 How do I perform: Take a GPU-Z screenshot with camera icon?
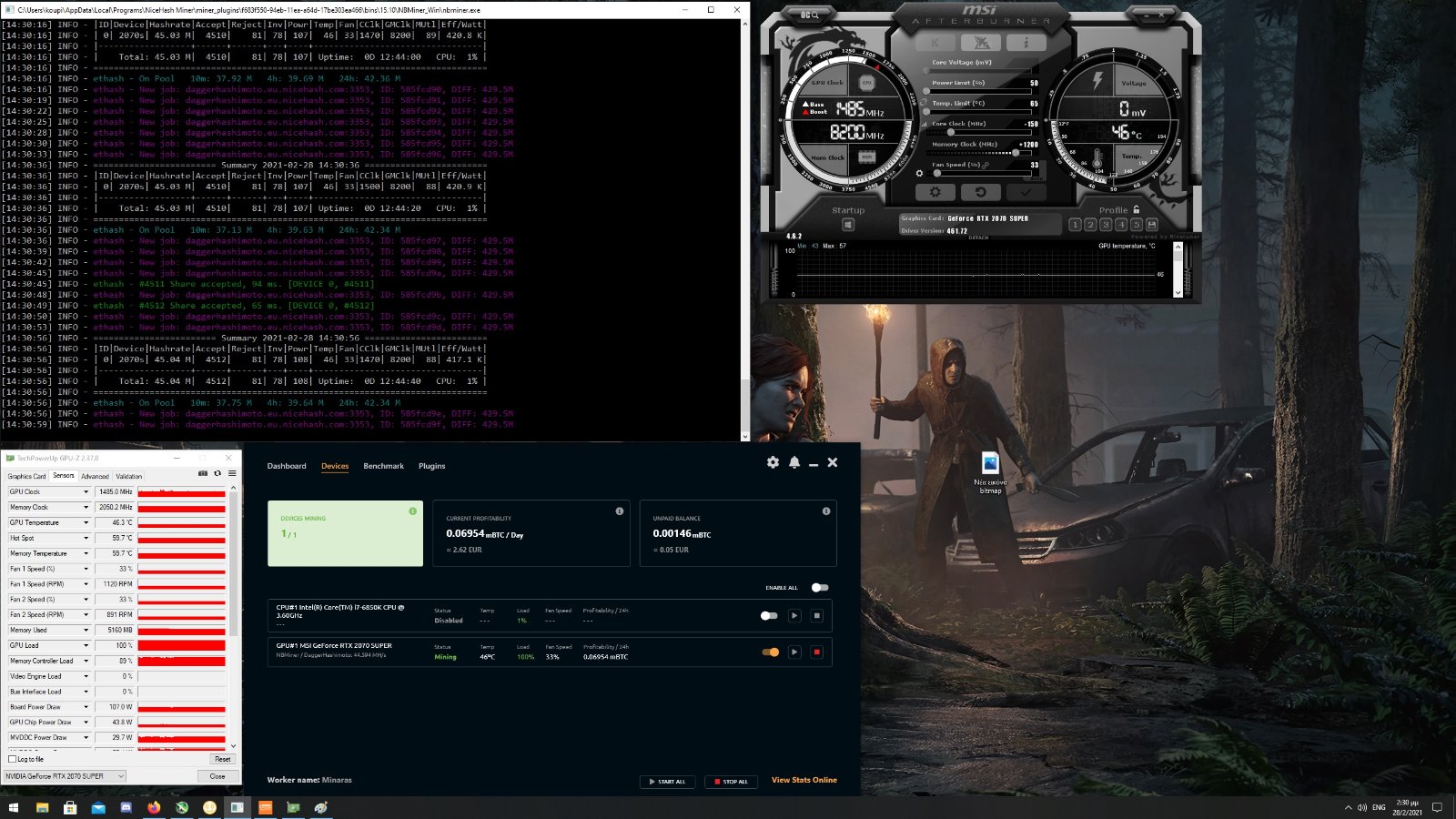click(202, 473)
